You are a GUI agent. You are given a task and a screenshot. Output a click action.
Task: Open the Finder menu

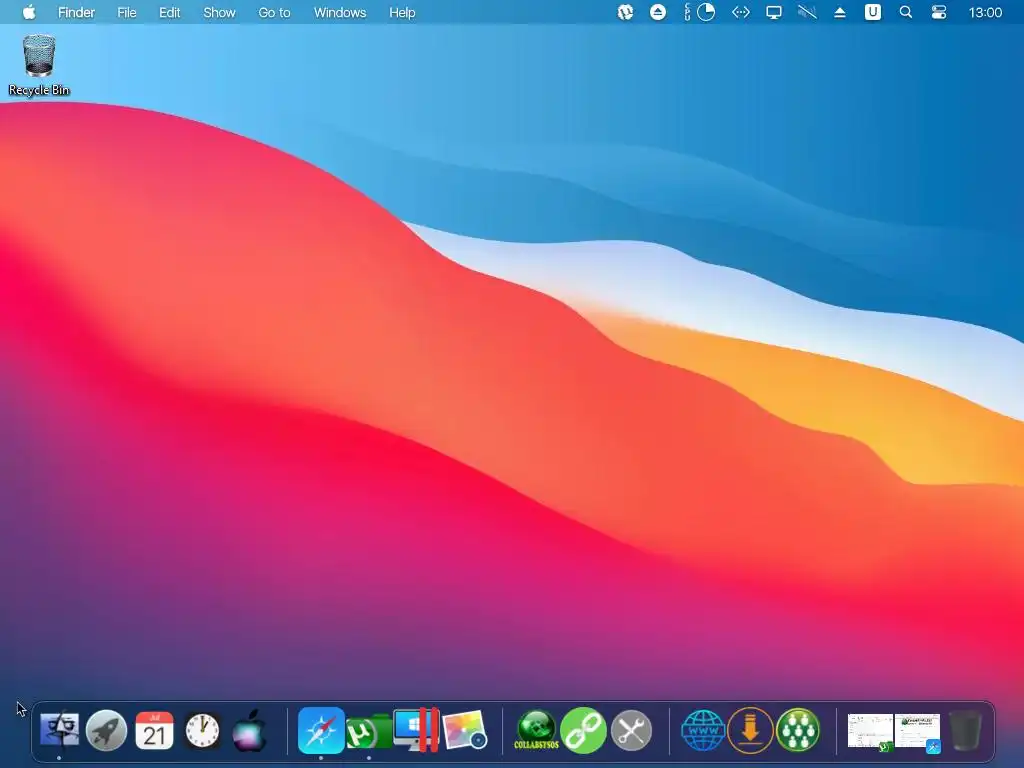click(x=76, y=12)
